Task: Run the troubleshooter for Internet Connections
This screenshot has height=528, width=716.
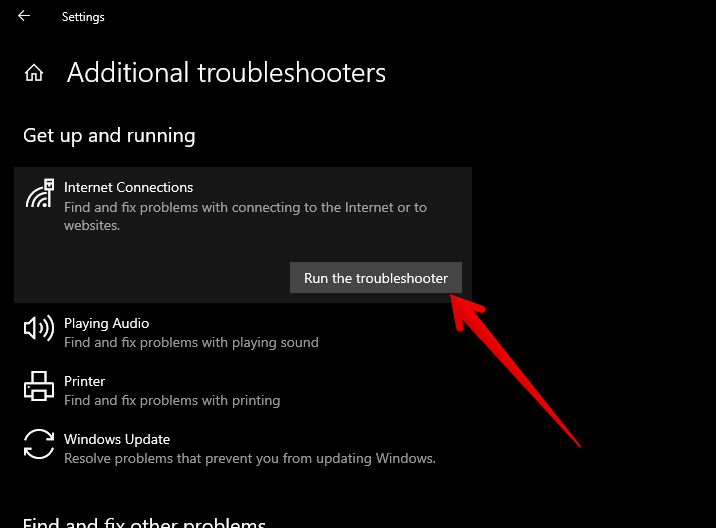Action: [376, 278]
